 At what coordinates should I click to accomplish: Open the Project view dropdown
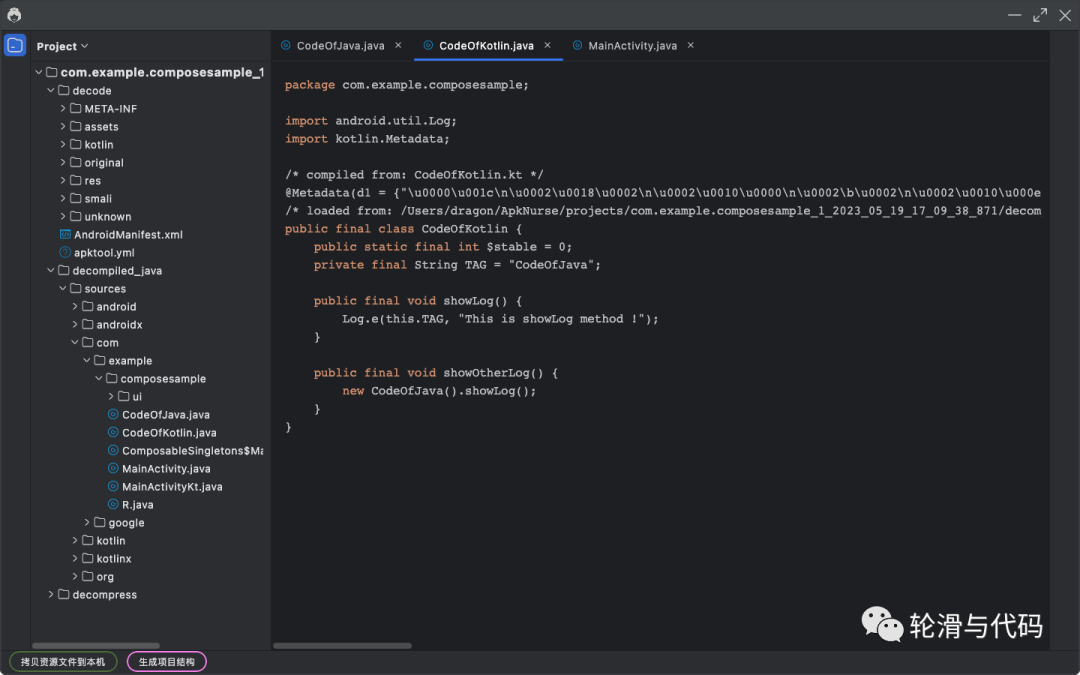tap(63, 46)
